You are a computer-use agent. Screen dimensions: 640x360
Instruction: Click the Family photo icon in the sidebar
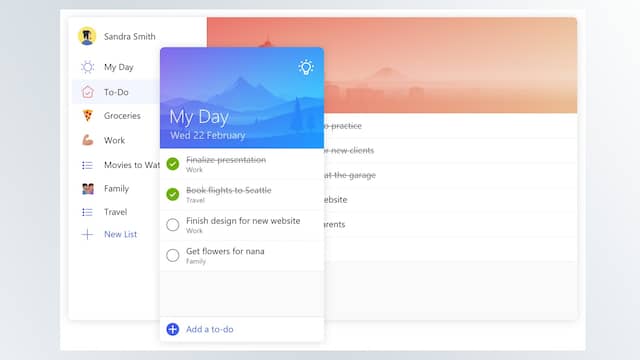point(88,189)
